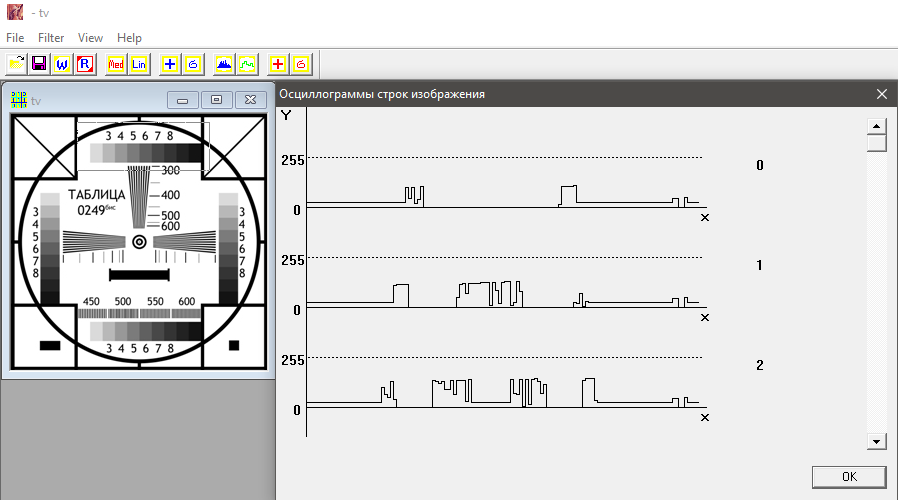This screenshot has width=898, height=500.
Task: Click the oscillogram scrollbar thumb
Action: click(x=876, y=143)
